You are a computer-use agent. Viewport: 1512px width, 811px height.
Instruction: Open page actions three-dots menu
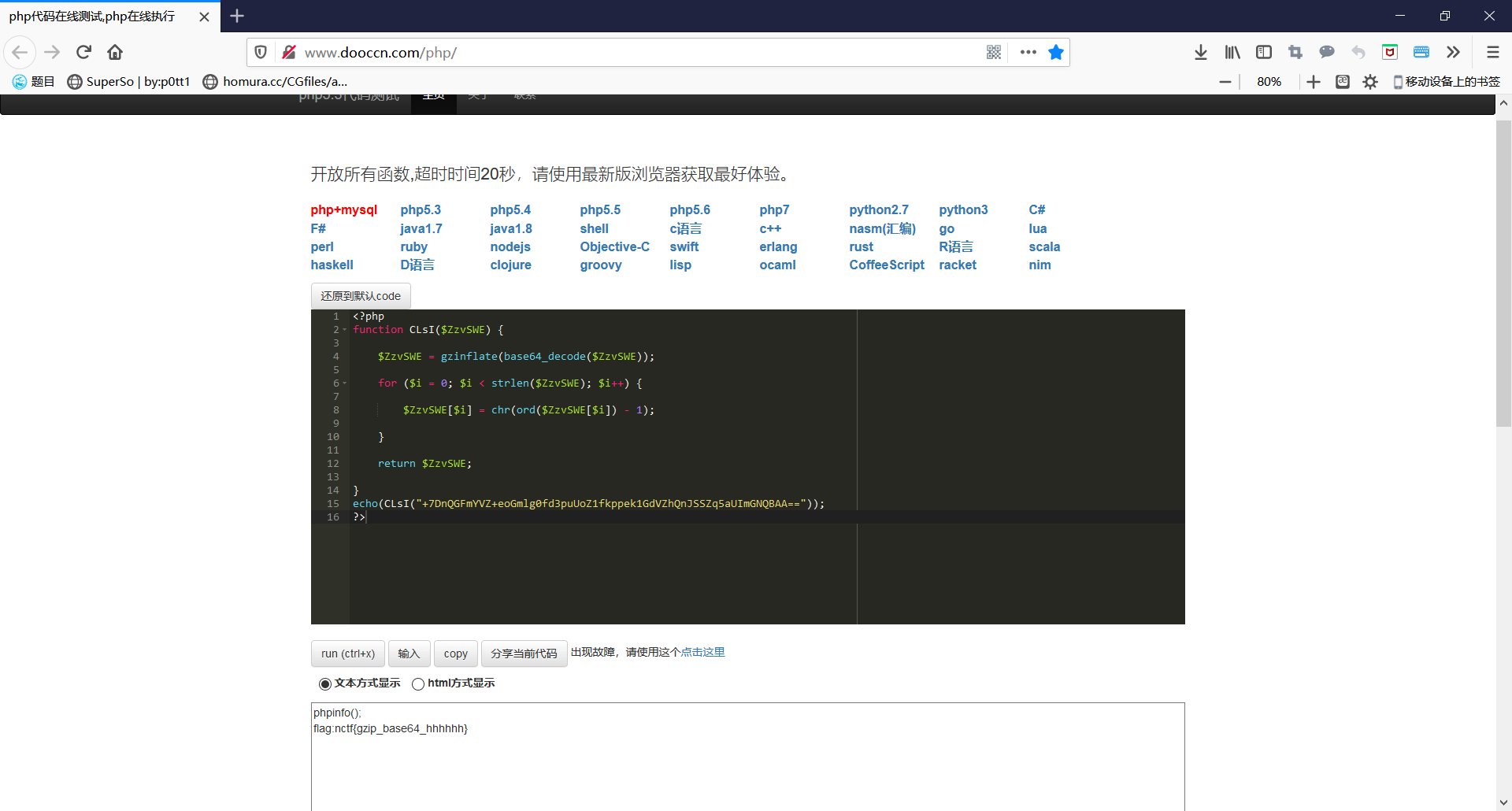tap(1028, 52)
